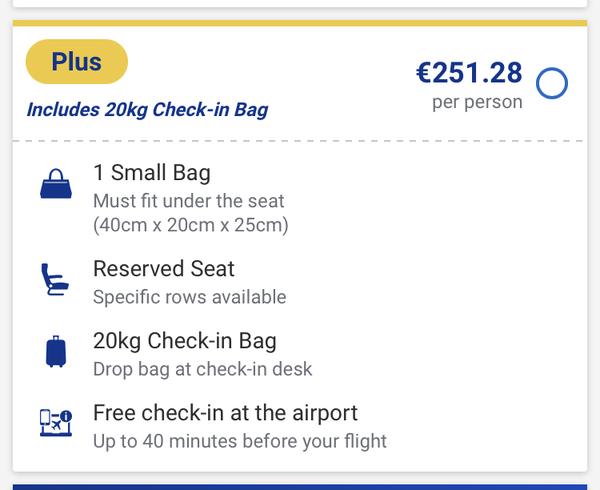
Task: Click the yellow Plus fare badge
Action: [77, 62]
